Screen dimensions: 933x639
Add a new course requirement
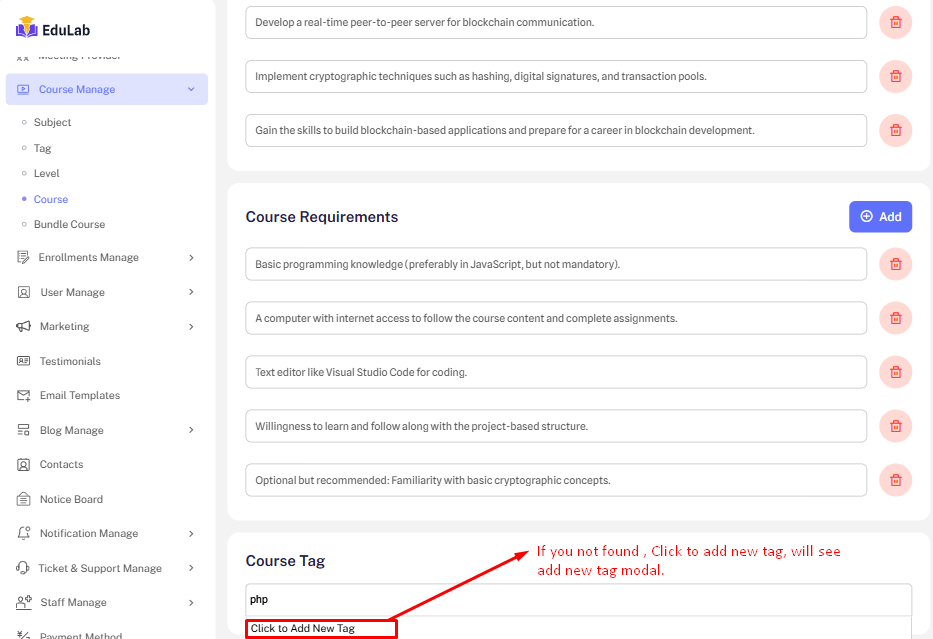(880, 216)
